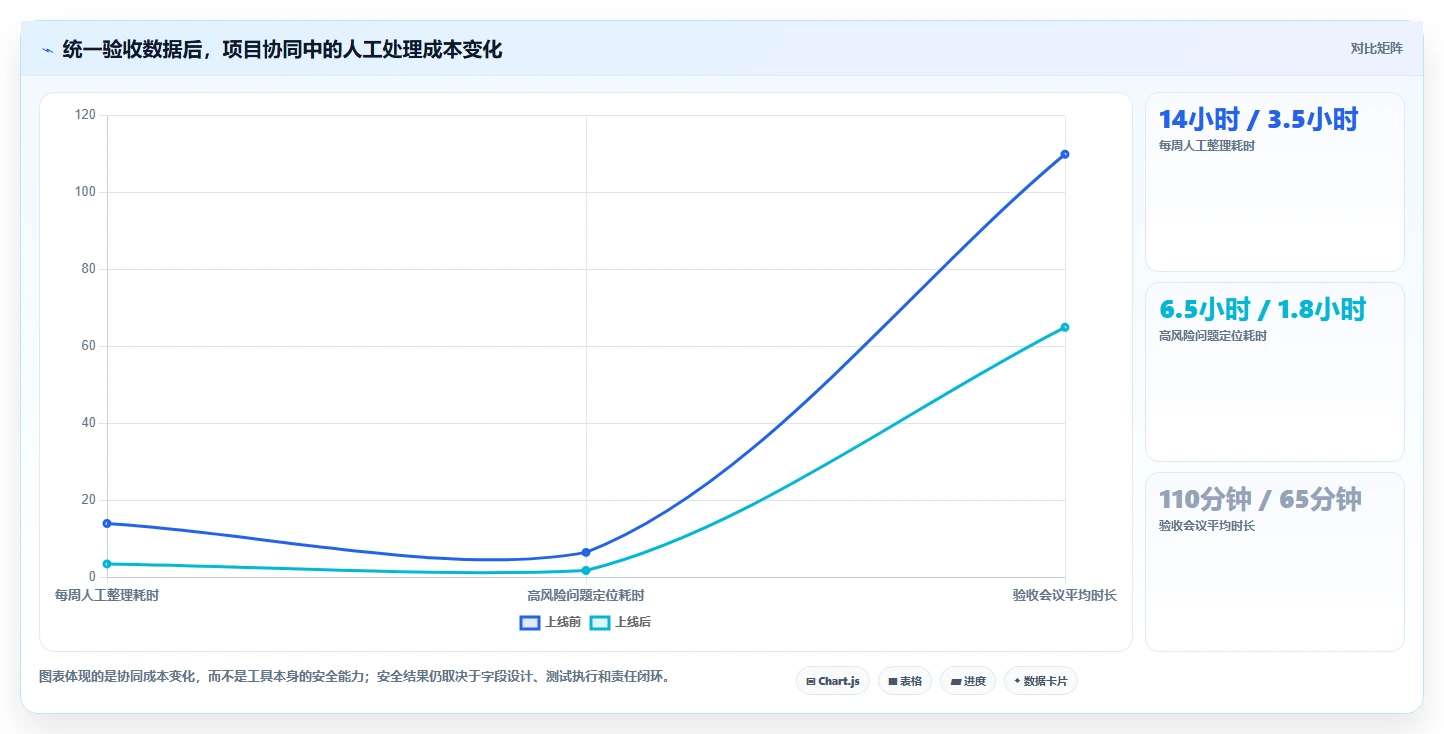The height and width of the screenshot is (734, 1444).
Task: Click the x-axis label 验收会议平均时长
Action: tap(1065, 595)
